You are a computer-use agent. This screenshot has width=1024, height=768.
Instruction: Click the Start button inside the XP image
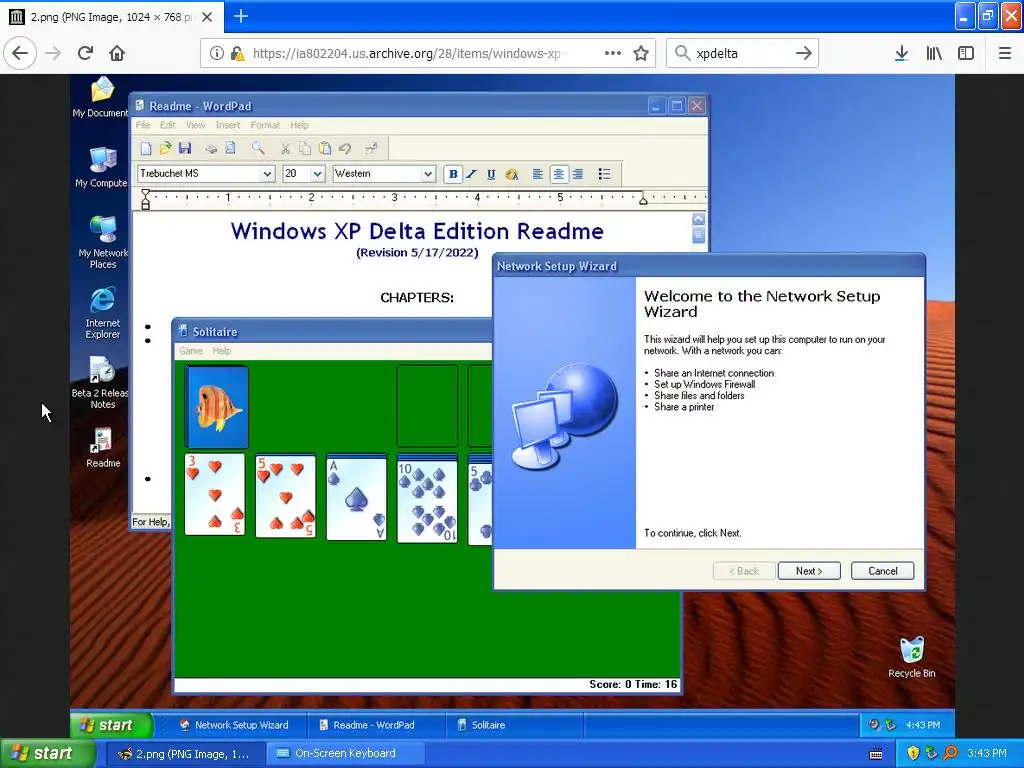pyautogui.click(x=110, y=725)
